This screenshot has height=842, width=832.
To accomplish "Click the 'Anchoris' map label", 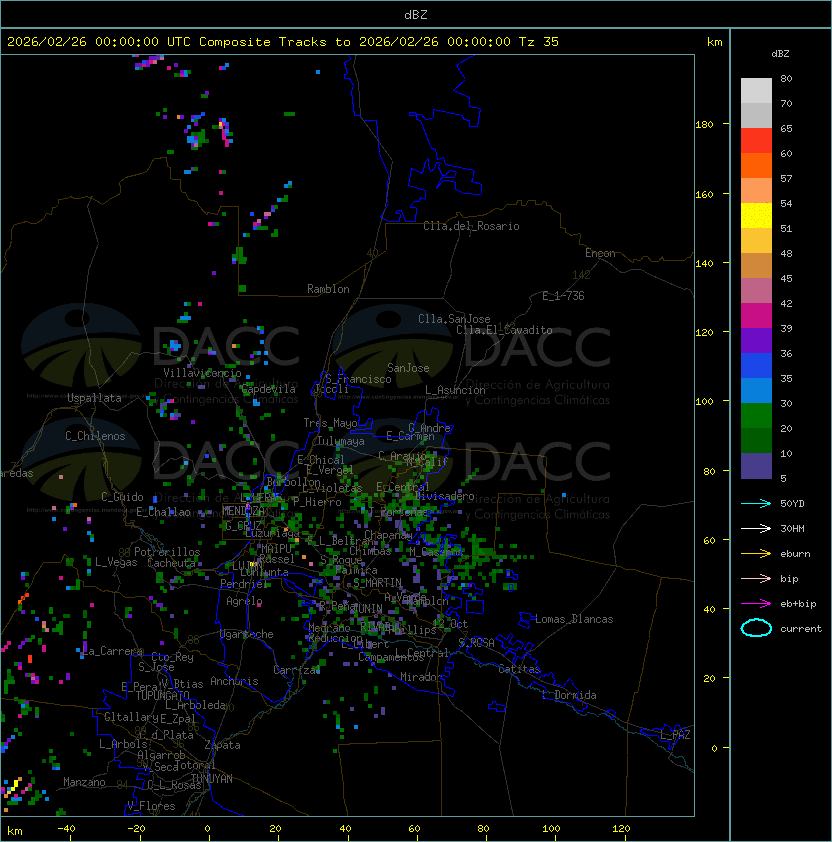I will [x=234, y=681].
